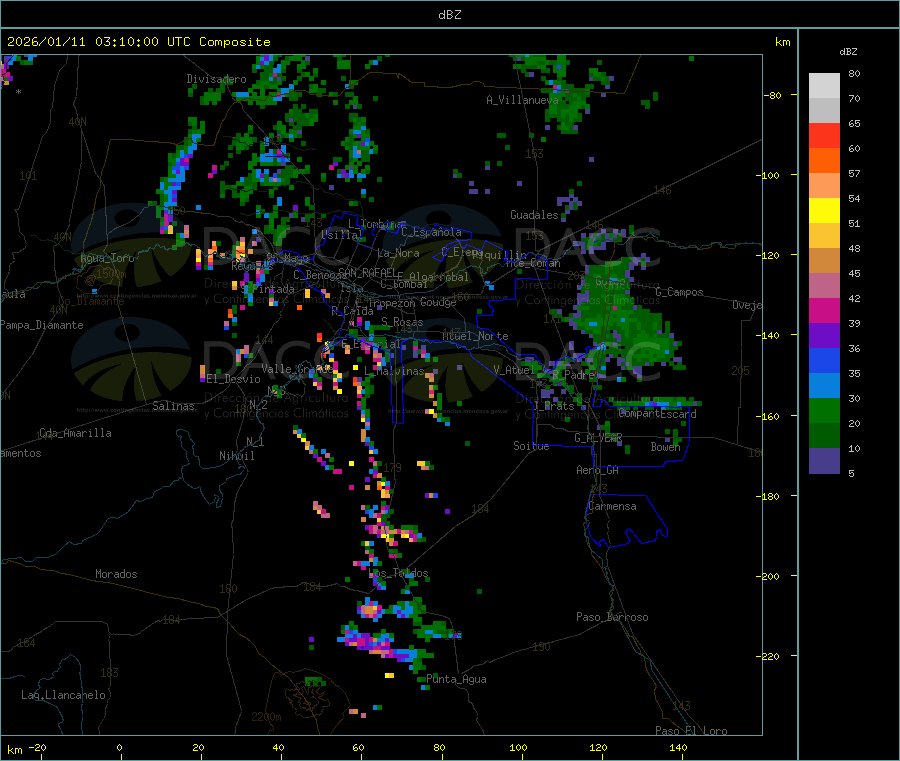Viewport: 900px width, 761px height.
Task: Click the 140 km bottom axis label
Action: click(678, 747)
